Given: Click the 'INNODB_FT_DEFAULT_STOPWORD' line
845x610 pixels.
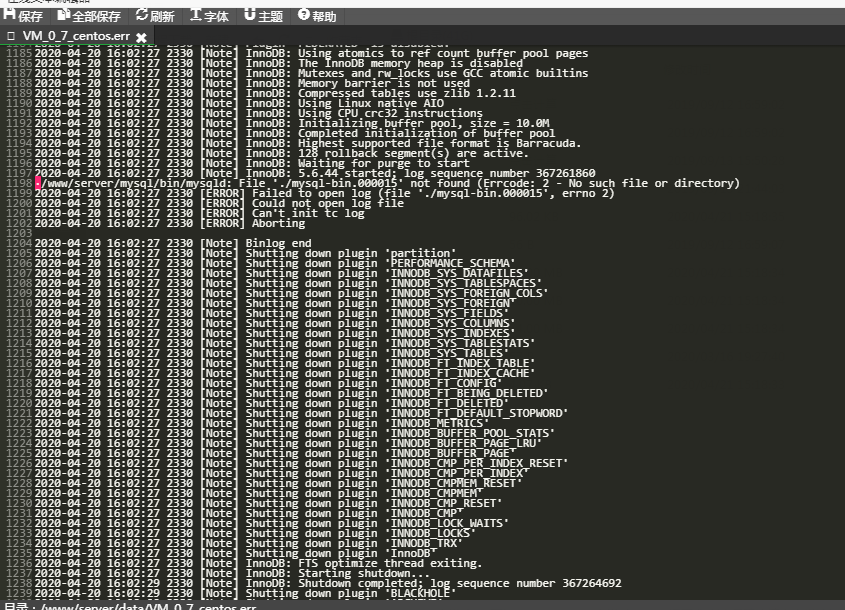Looking at the screenshot, I should [x=301, y=413].
